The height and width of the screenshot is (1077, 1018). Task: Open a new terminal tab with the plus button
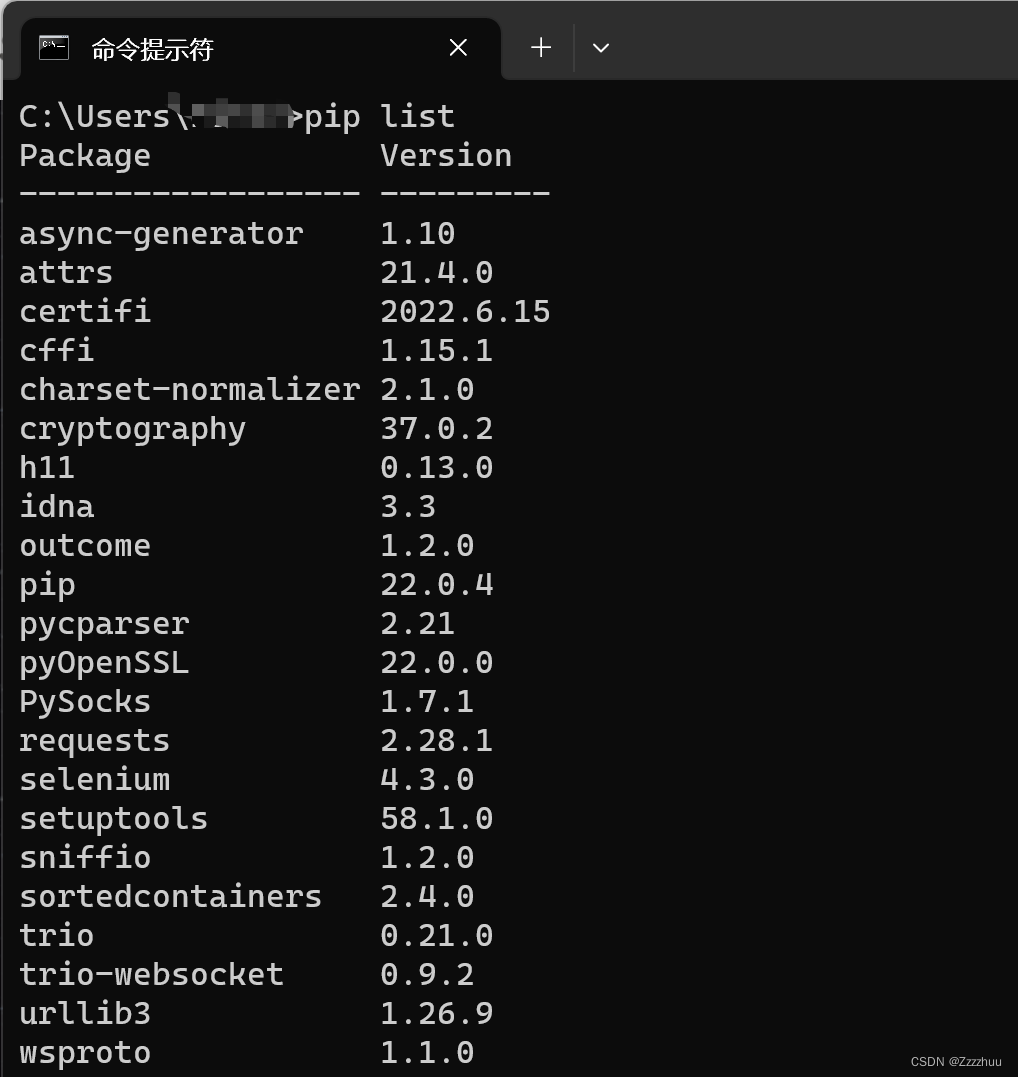pyautogui.click(x=540, y=47)
